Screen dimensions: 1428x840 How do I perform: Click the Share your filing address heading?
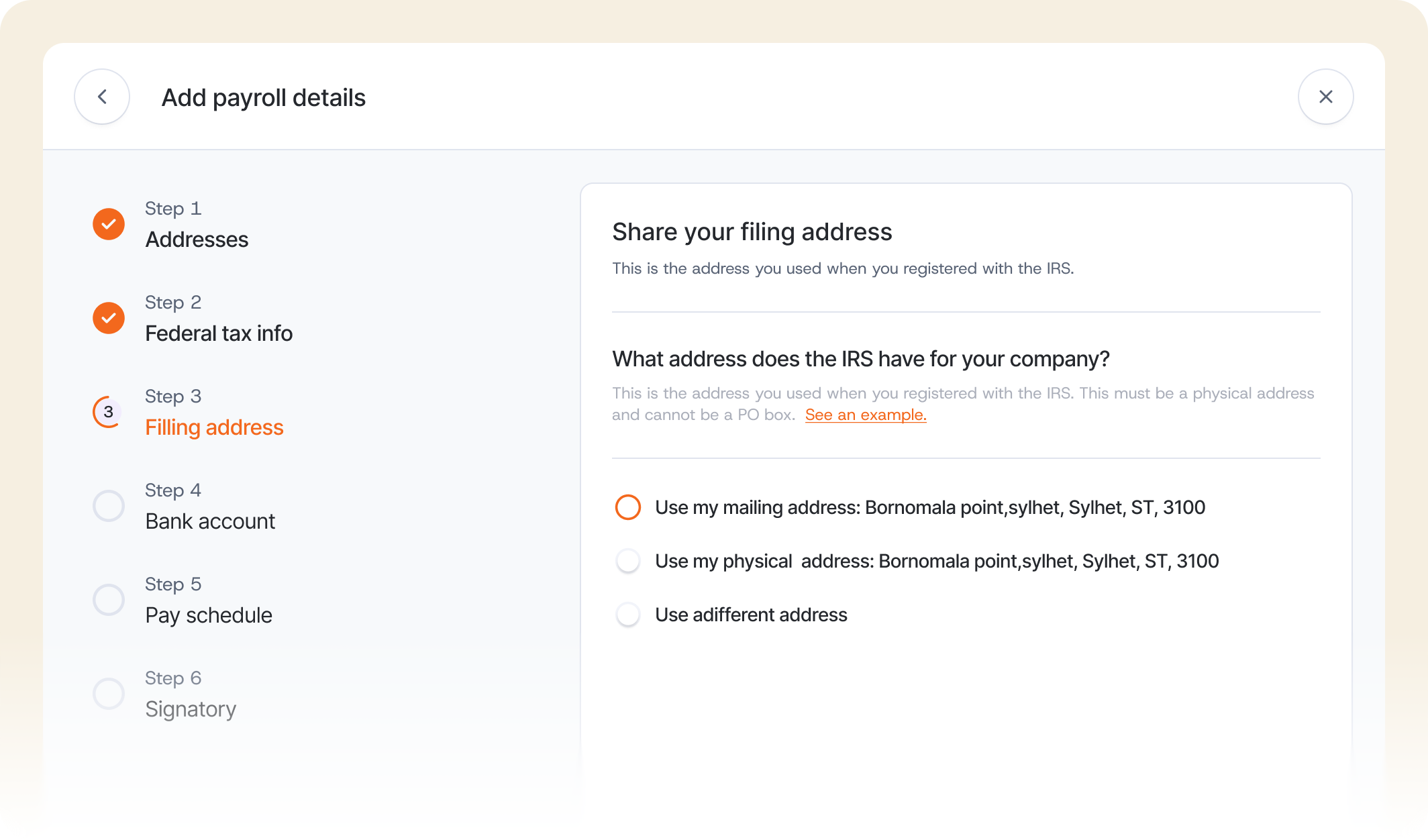point(752,232)
